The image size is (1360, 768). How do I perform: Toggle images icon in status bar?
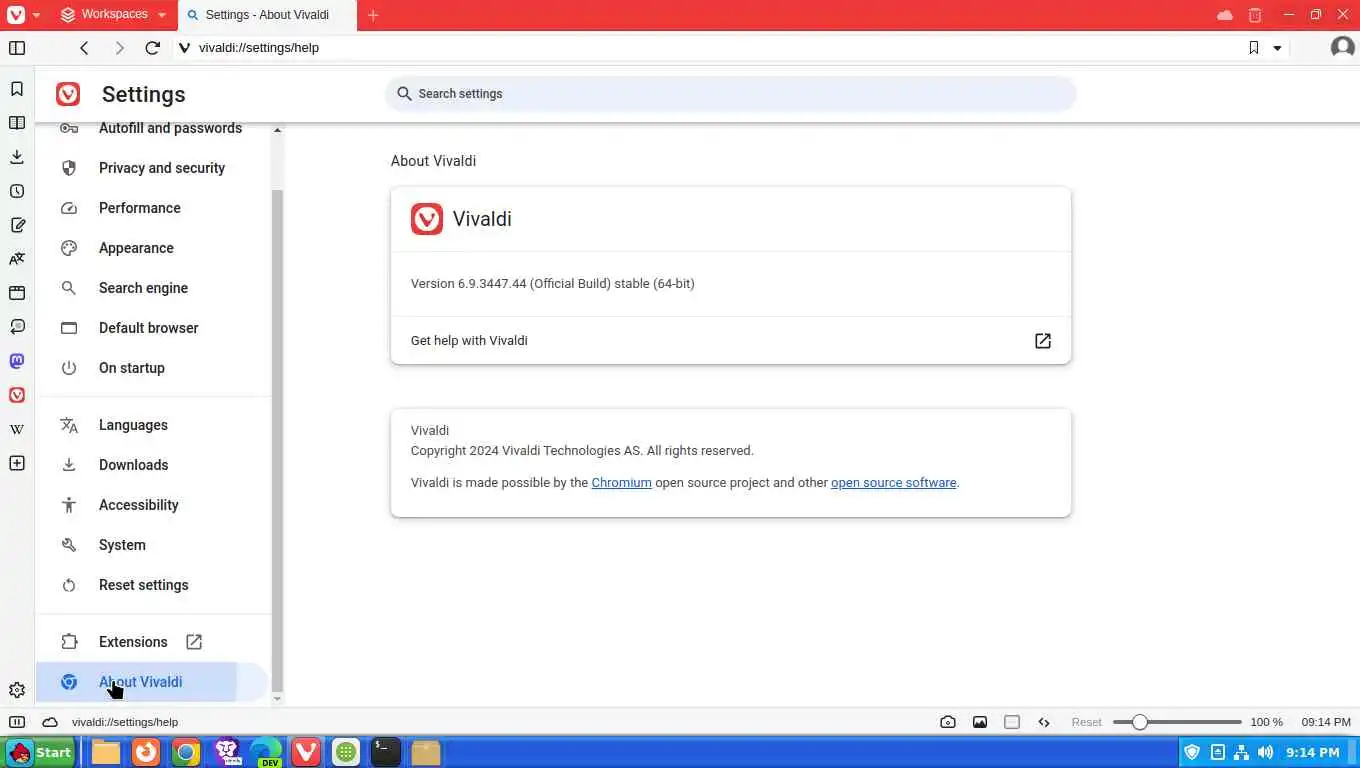tap(980, 722)
